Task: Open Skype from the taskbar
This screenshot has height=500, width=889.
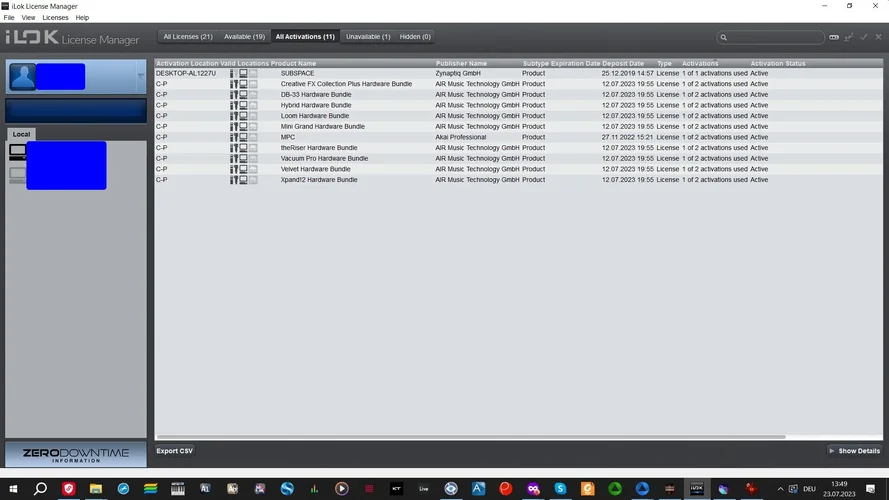Action: point(560,489)
